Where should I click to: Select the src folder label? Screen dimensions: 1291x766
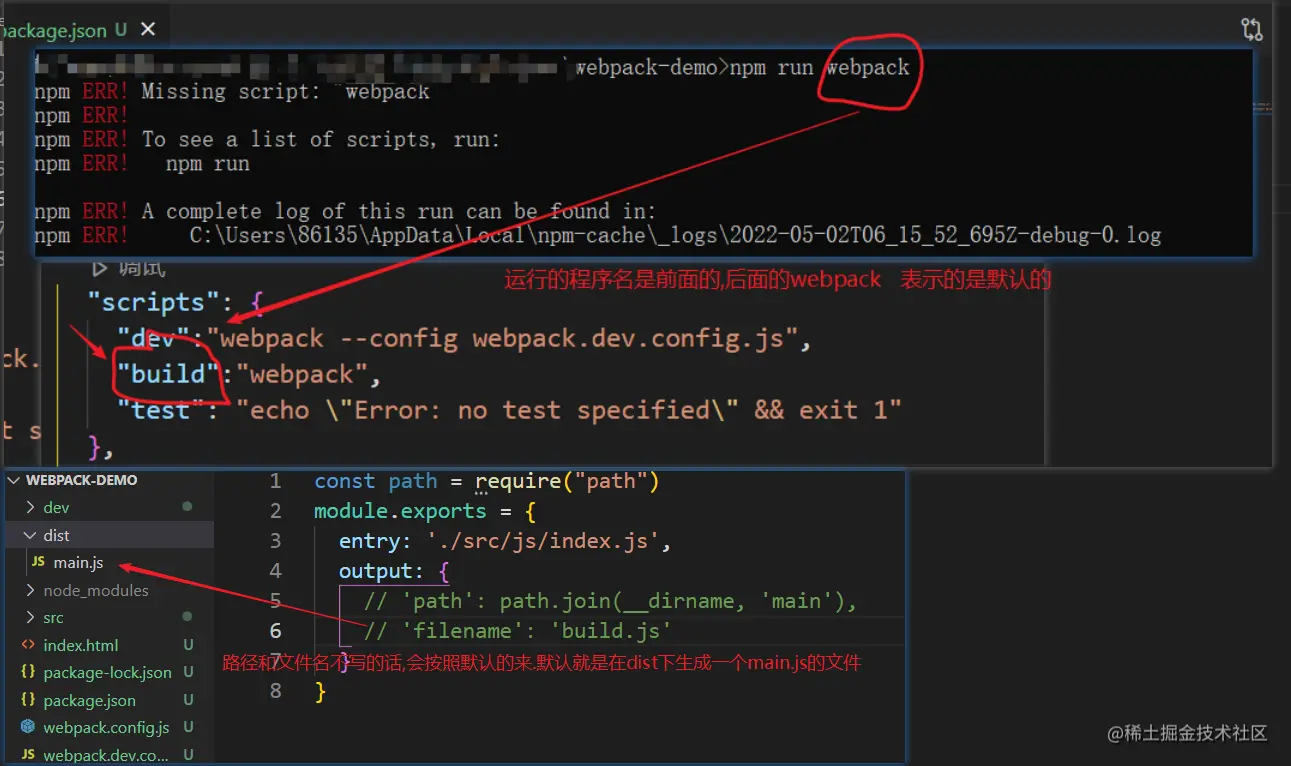tap(53, 618)
